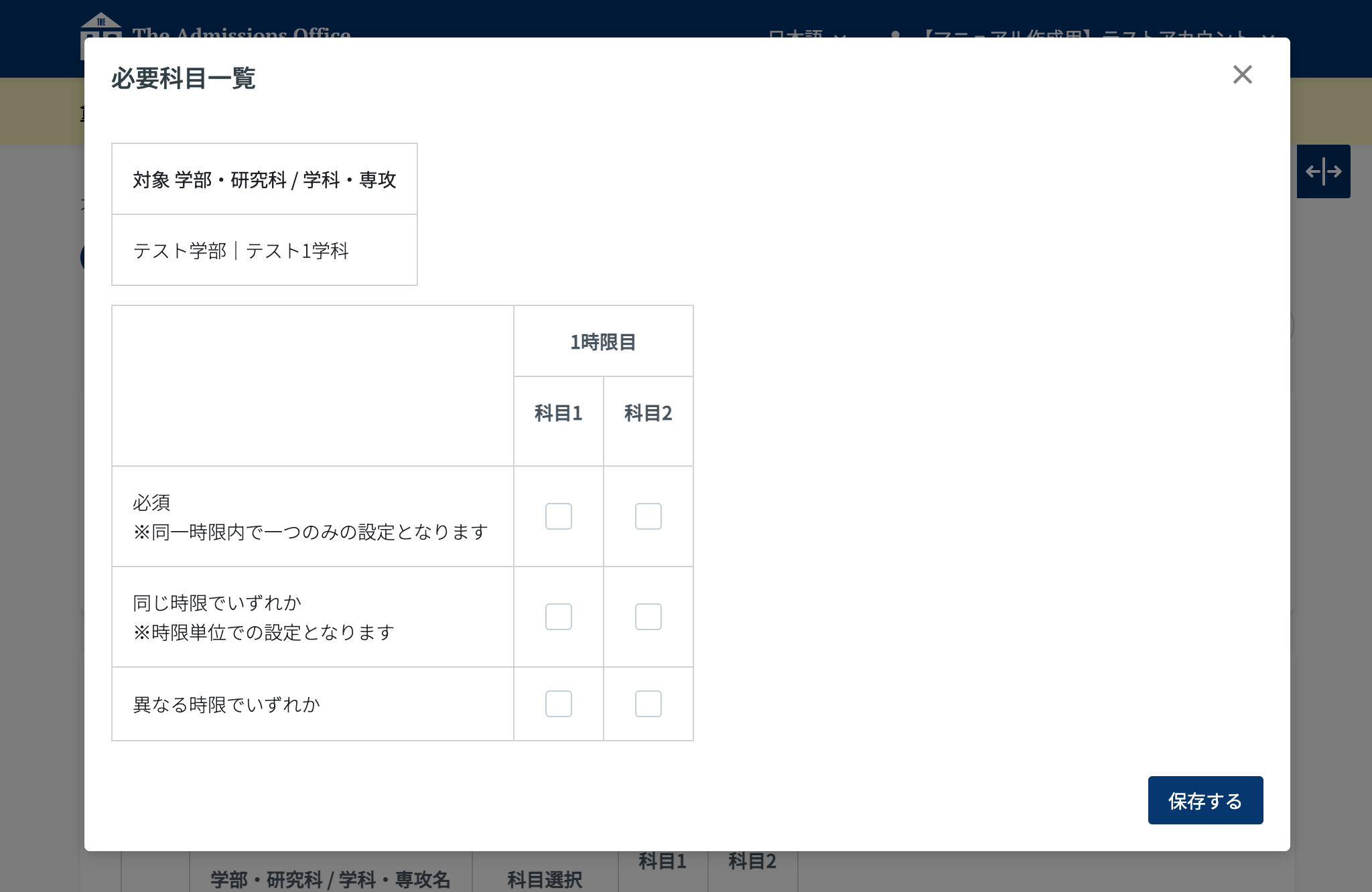Click the horizontal expand arrows icon
1372x892 pixels.
pos(1323,171)
